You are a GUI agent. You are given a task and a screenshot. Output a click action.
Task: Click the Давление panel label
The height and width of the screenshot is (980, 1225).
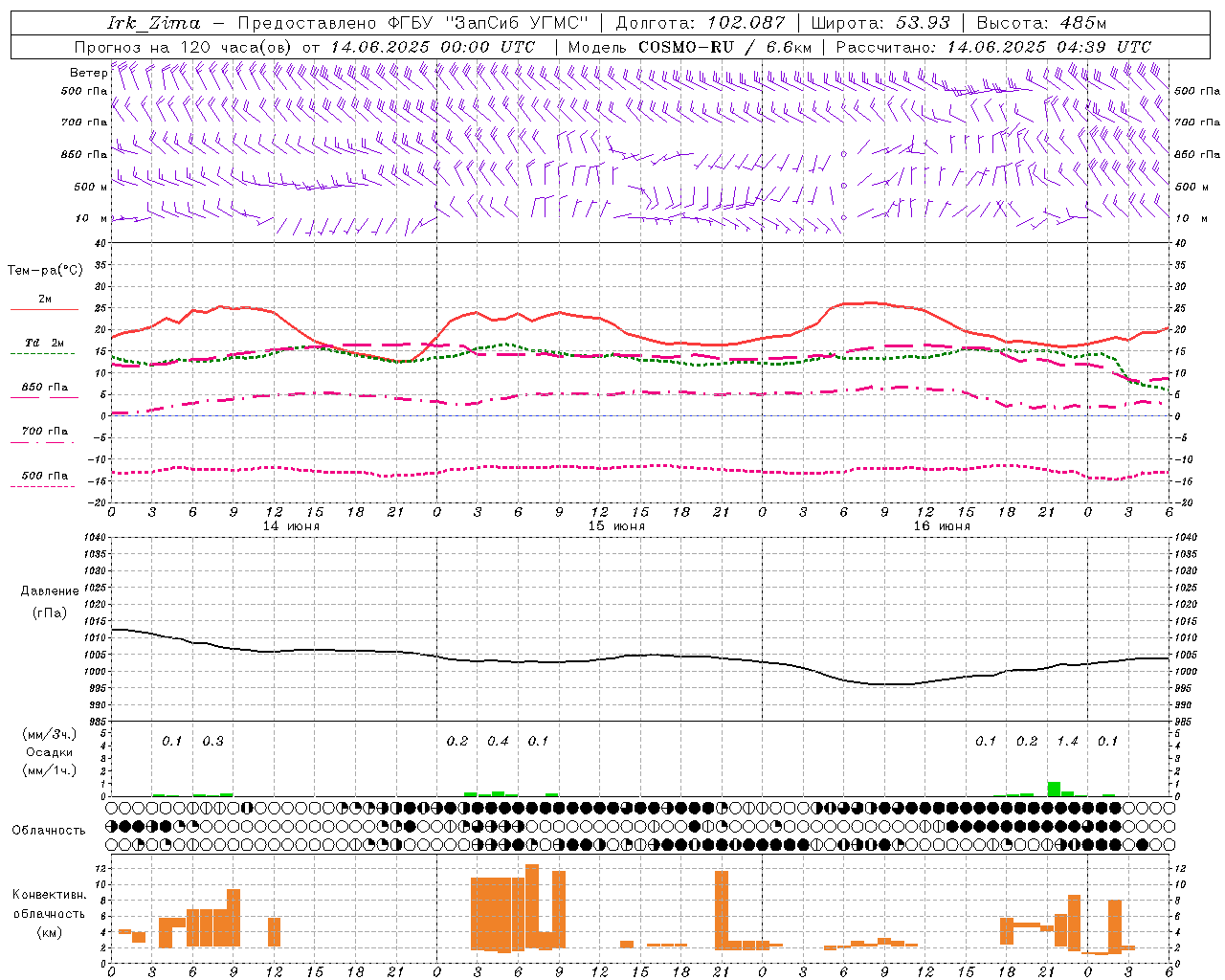pyautogui.click(x=50, y=591)
